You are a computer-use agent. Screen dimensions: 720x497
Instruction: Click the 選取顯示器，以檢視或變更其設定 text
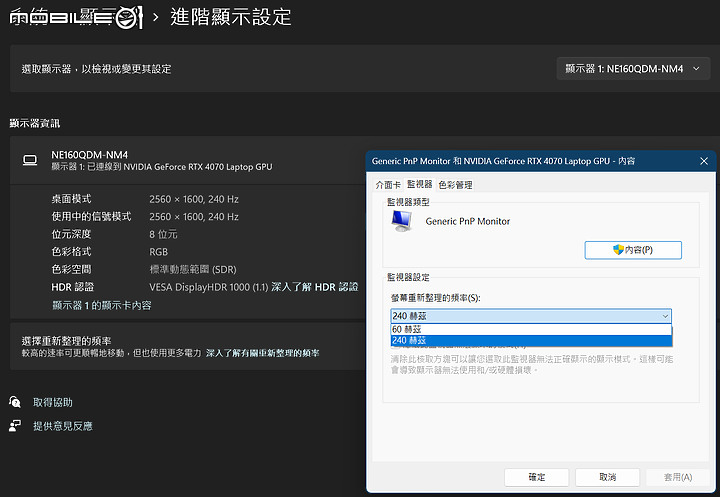(96, 69)
